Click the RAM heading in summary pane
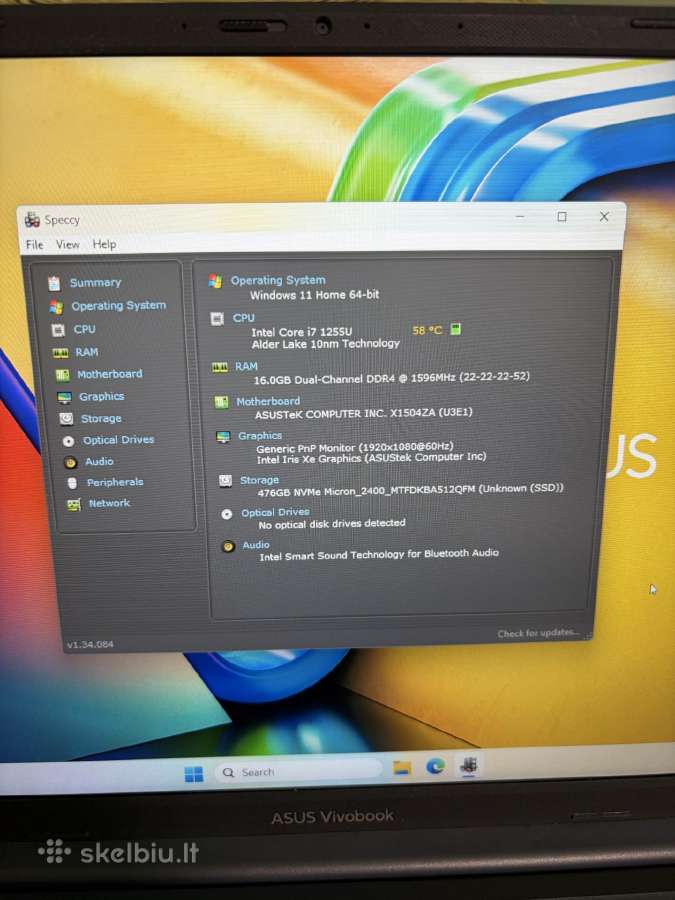The image size is (675, 900). click(x=246, y=366)
